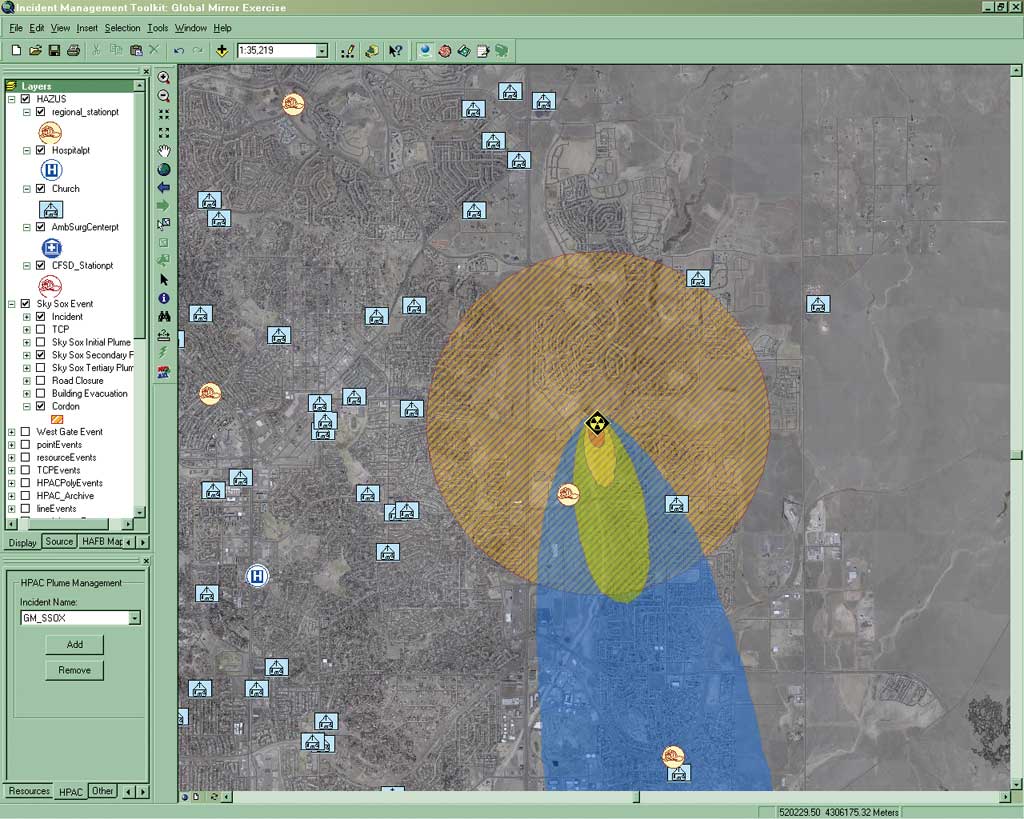Select the Zoom In tool
The height and width of the screenshot is (819, 1024).
pyautogui.click(x=164, y=78)
